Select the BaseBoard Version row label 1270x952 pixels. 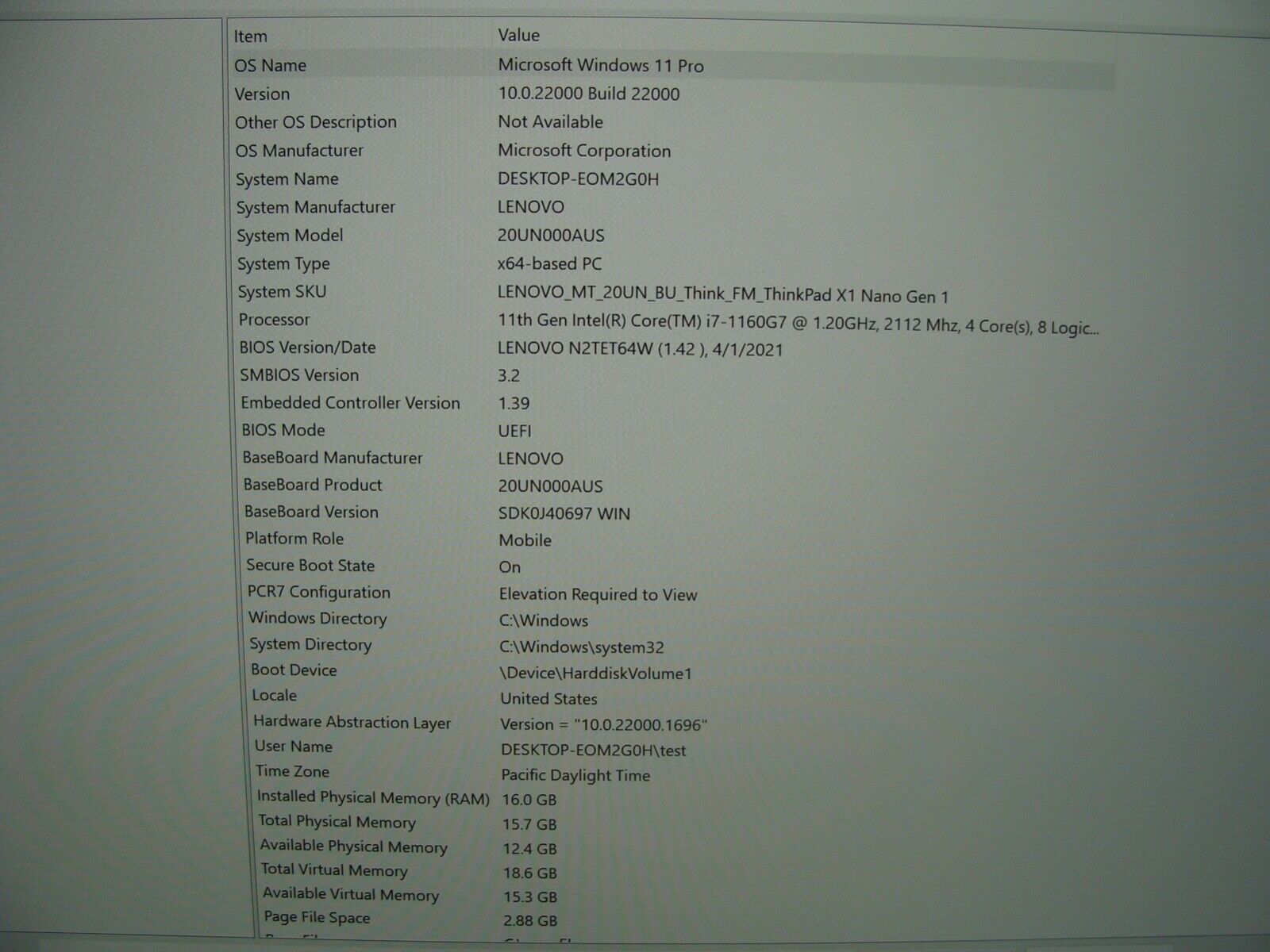point(311,512)
